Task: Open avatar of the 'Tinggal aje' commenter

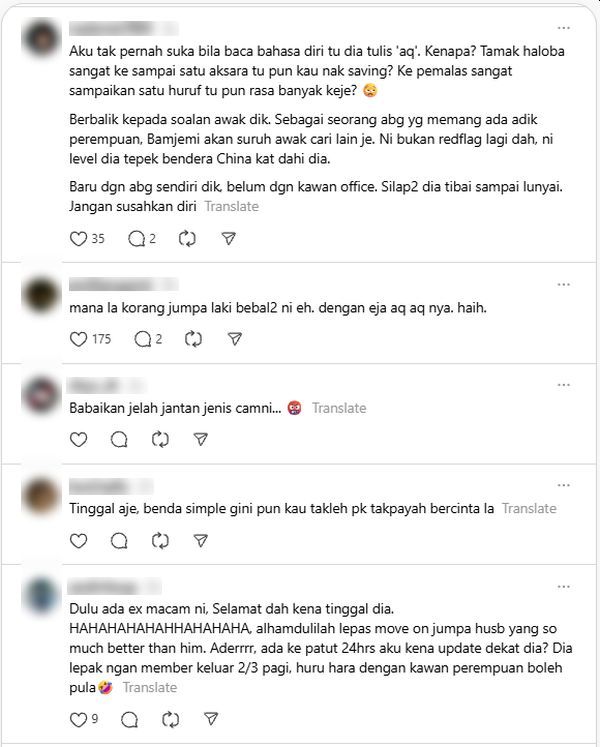Action: (x=41, y=496)
